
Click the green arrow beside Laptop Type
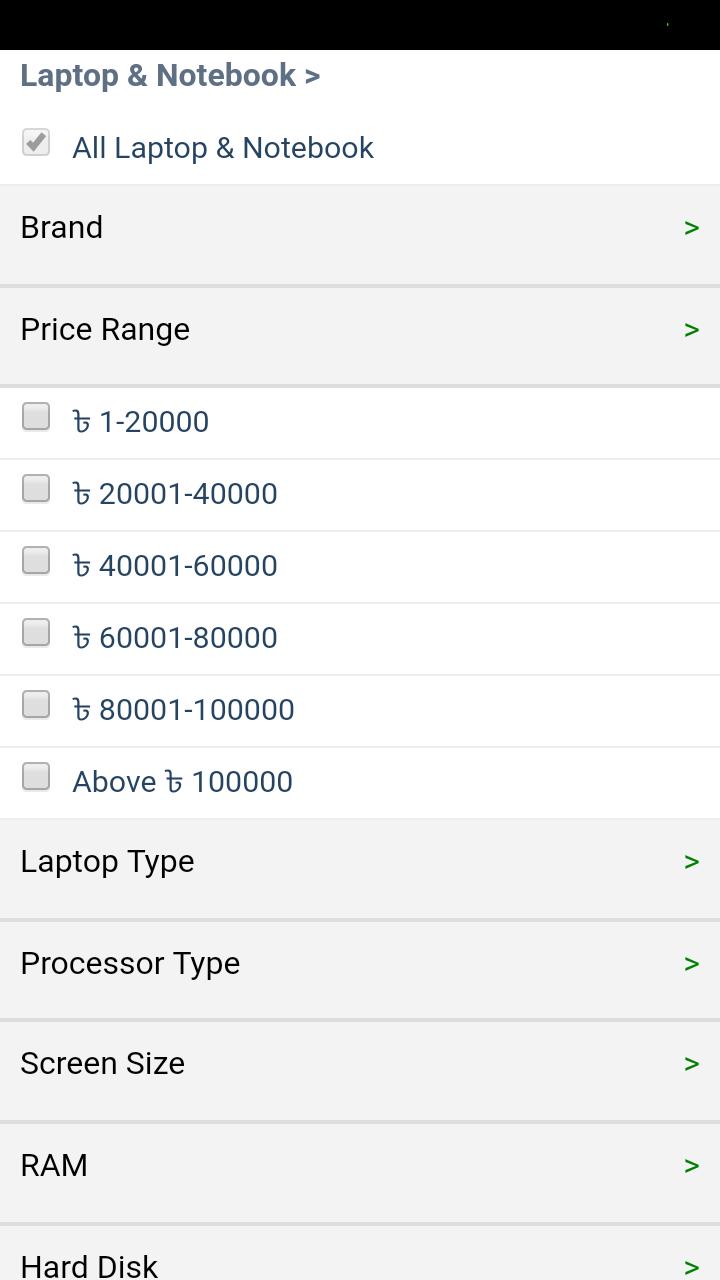(691, 862)
